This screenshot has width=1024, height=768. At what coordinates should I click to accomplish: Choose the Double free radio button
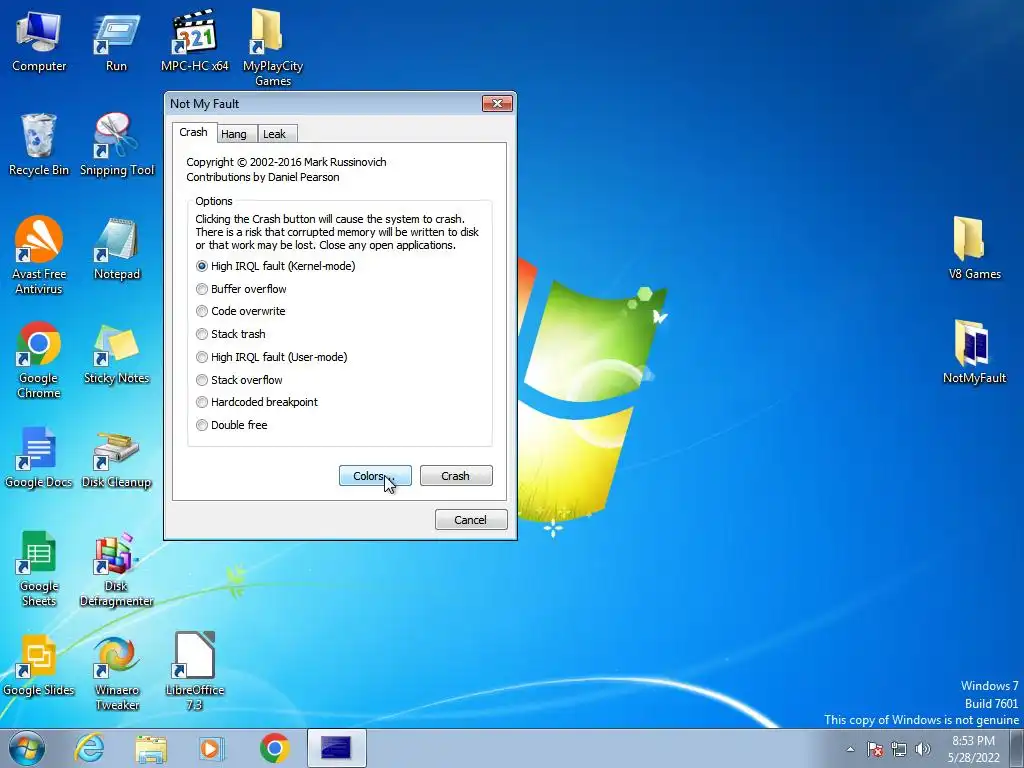232,425
